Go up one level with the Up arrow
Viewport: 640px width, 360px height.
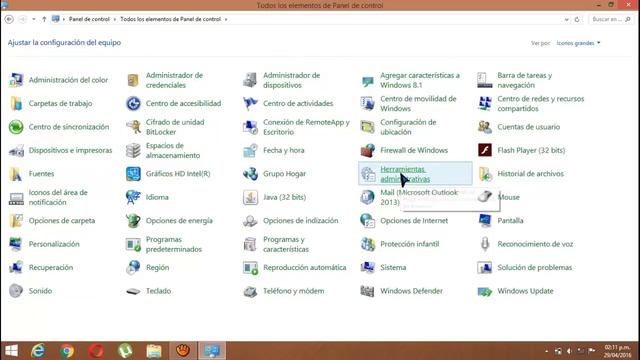(x=44, y=19)
